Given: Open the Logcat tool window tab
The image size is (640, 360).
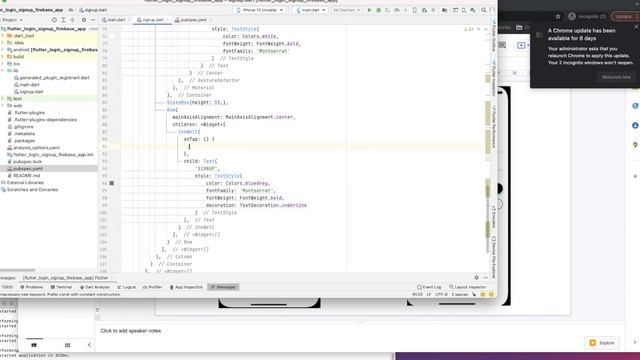Looking at the screenshot, I should pos(127,287).
